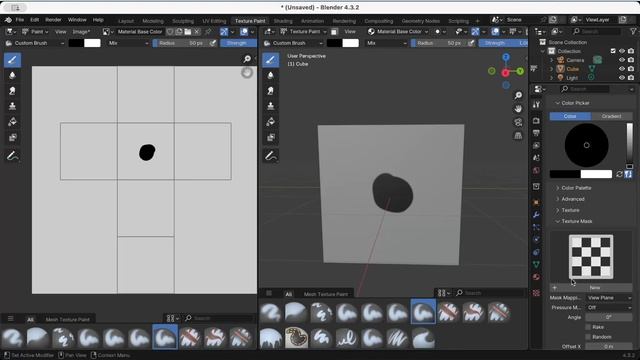
Task: Collapse the Texture Mask panel
Action: [x=576, y=221]
